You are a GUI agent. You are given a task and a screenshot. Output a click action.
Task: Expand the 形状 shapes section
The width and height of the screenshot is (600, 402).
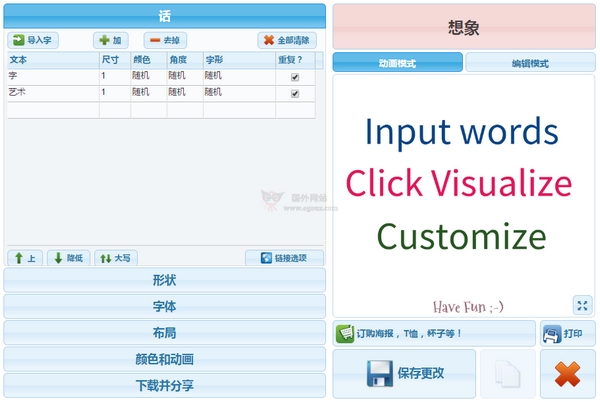[x=165, y=280]
